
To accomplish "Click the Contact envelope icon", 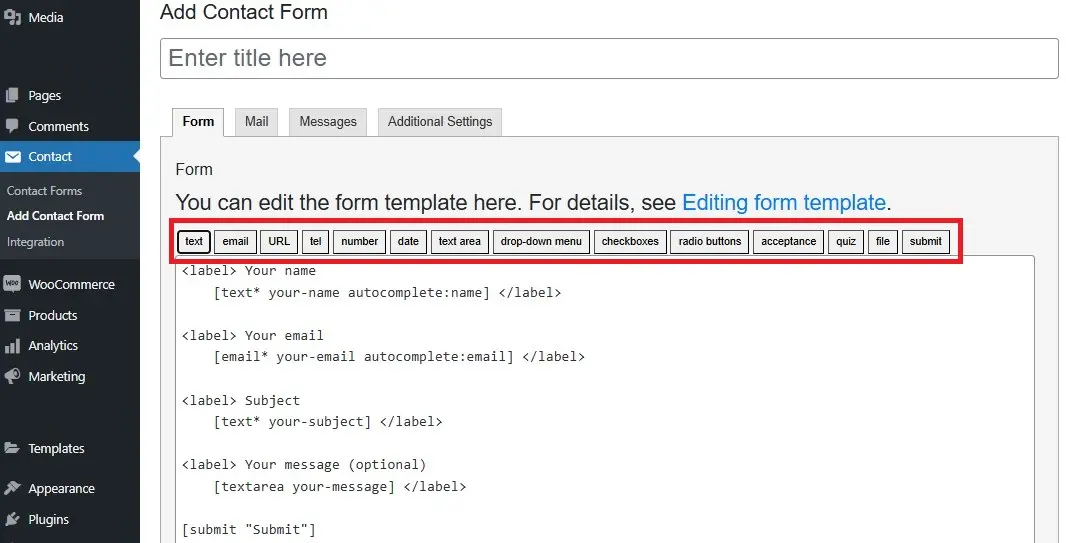I will pos(13,157).
